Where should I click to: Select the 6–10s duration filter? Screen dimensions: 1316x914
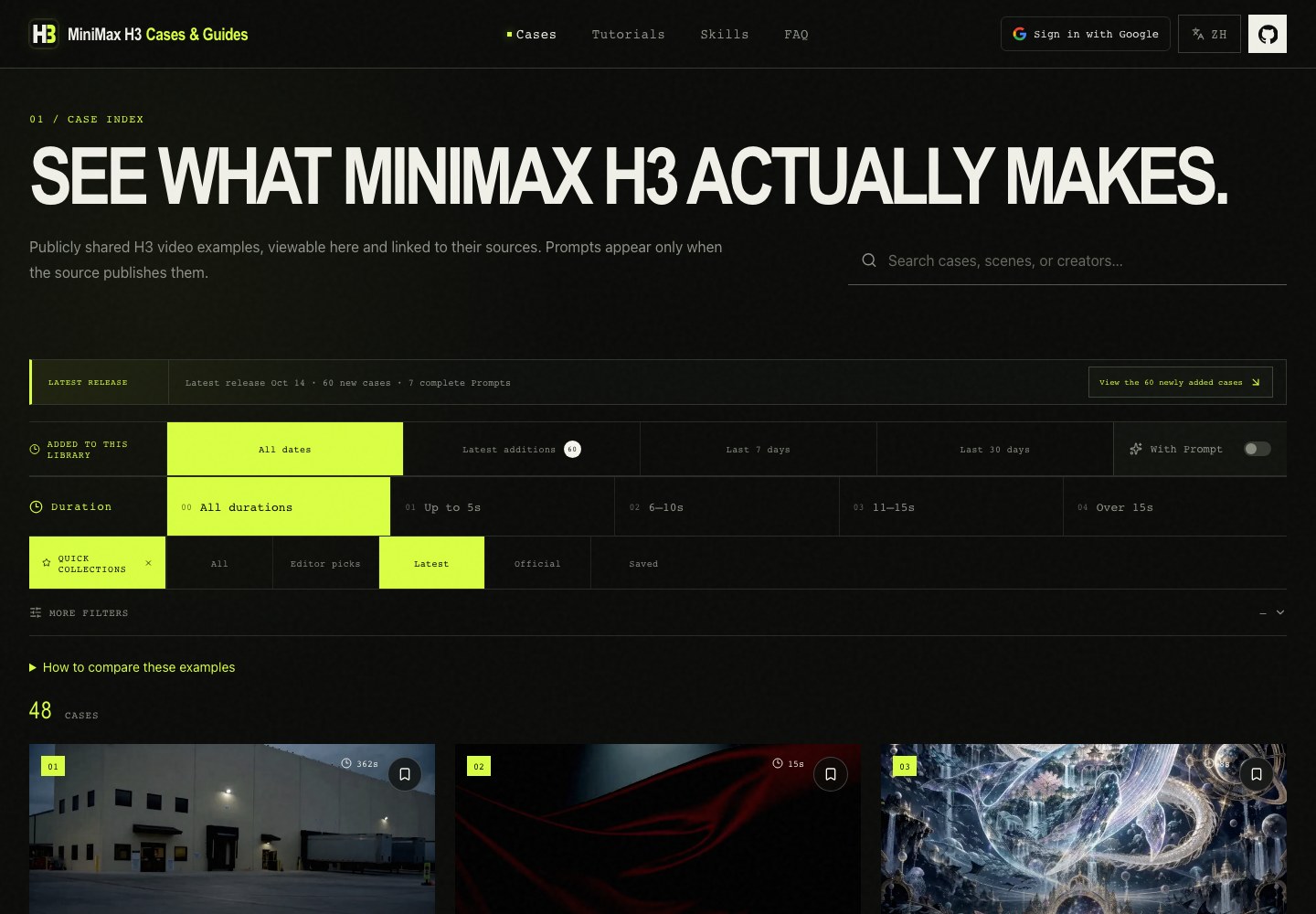tap(727, 506)
